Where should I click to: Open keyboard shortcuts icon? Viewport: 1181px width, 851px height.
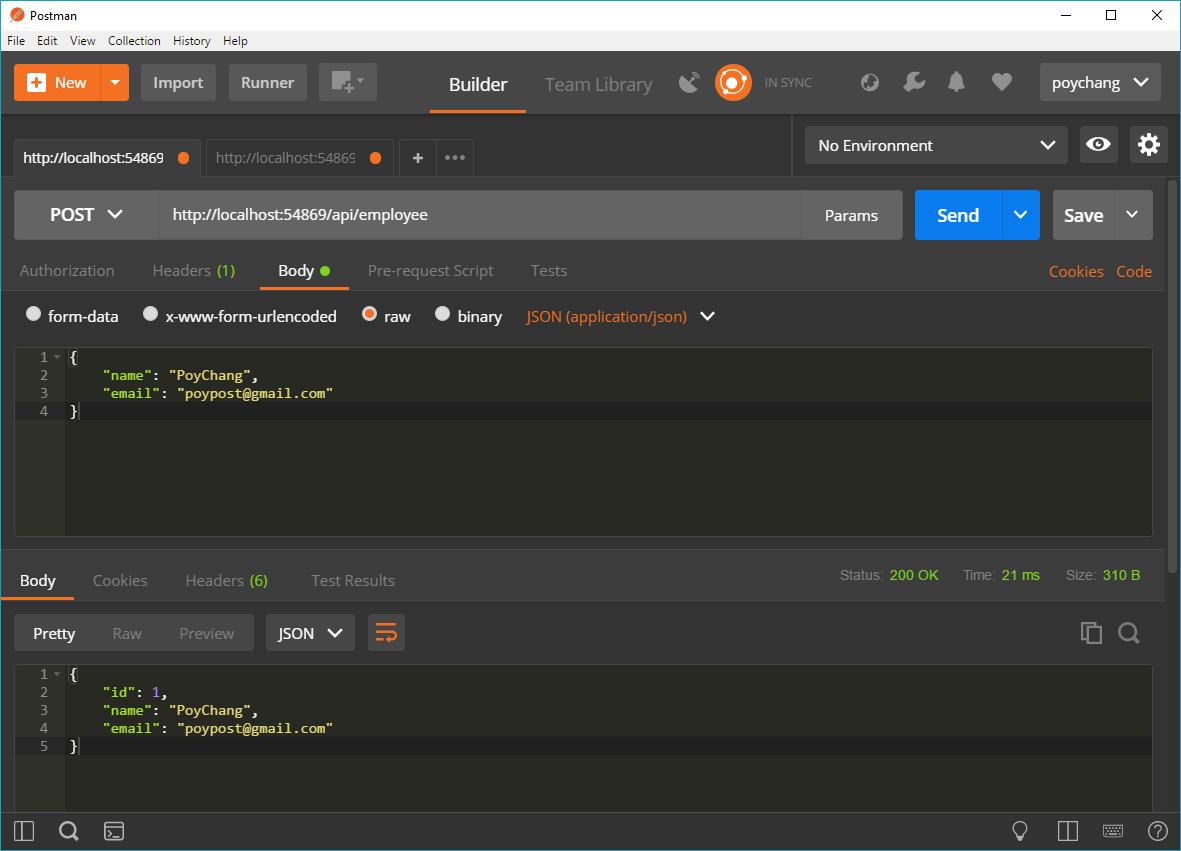click(1112, 831)
